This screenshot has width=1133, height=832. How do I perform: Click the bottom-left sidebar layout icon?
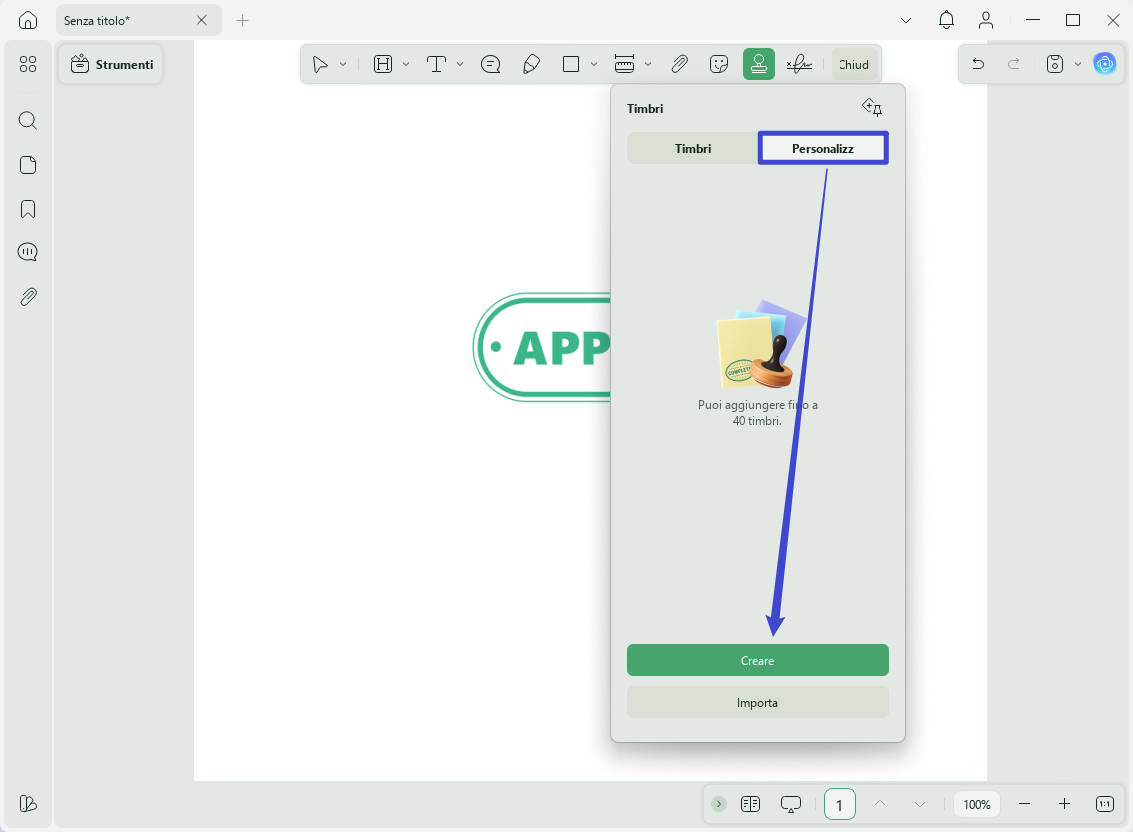click(x=27, y=803)
